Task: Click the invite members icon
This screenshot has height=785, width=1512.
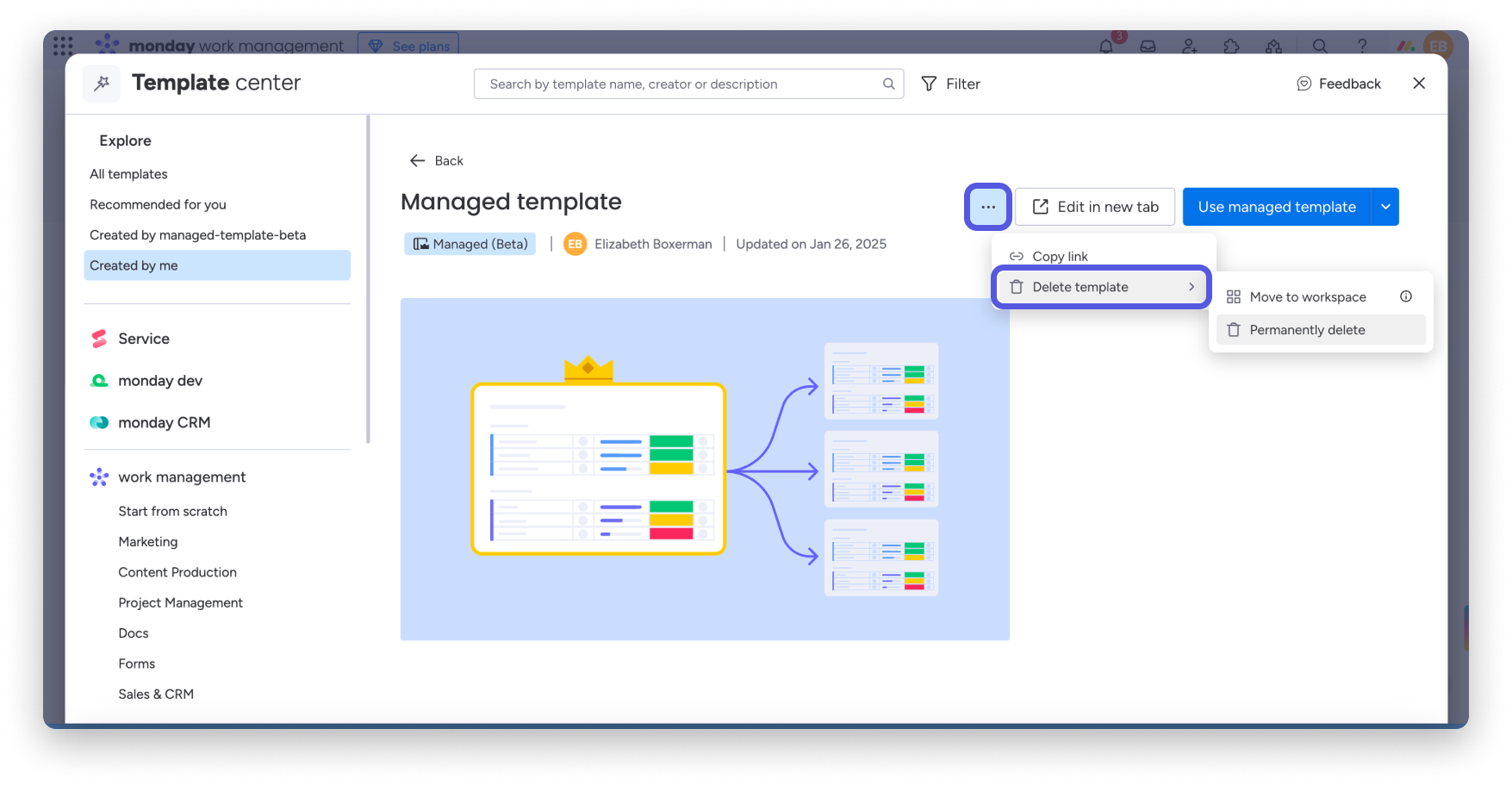Action: point(1190,46)
